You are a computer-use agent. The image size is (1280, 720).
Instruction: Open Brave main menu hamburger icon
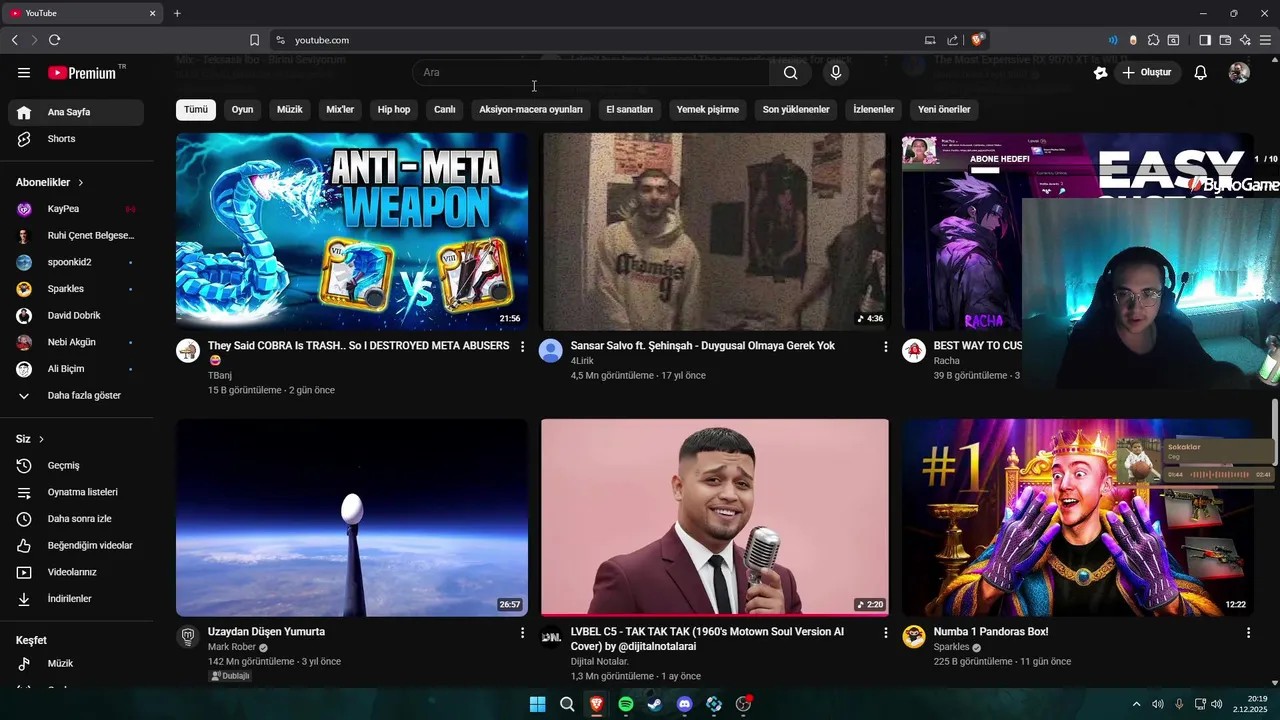click(x=1266, y=40)
